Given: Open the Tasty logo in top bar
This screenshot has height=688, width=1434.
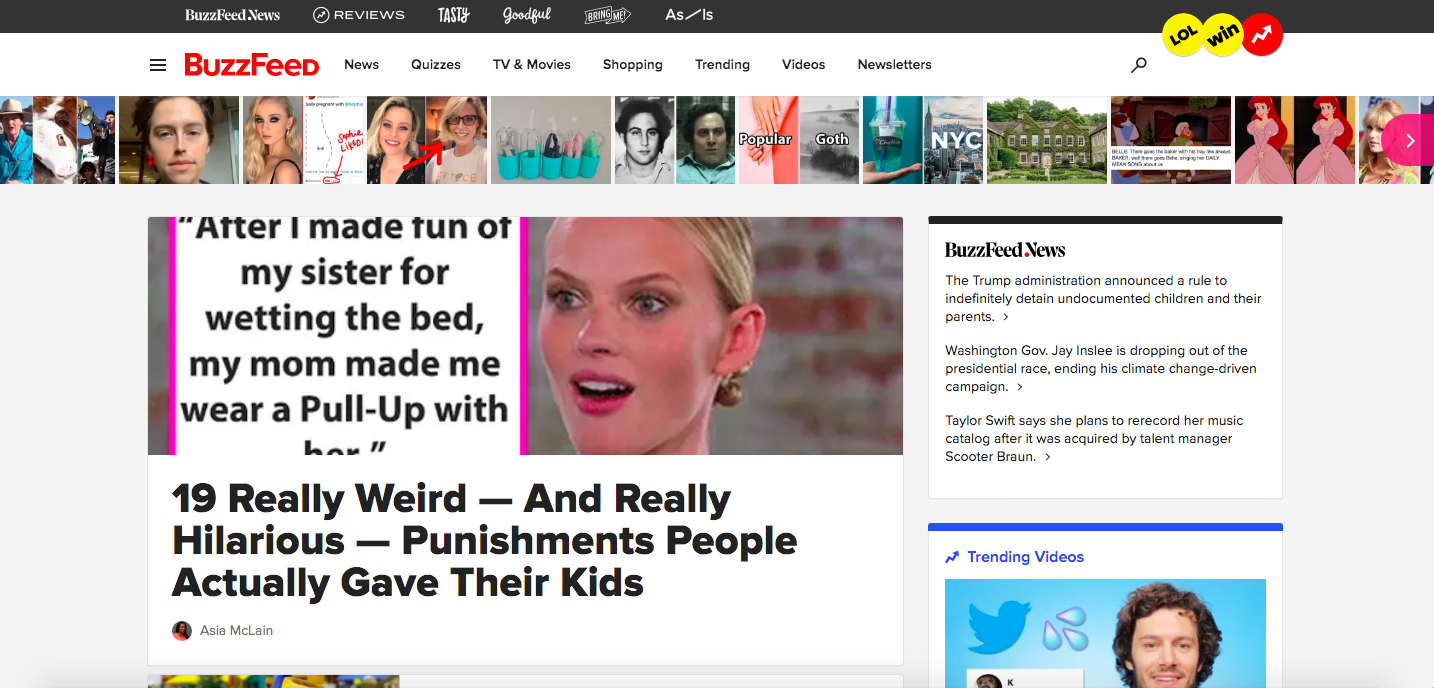Looking at the screenshot, I should tap(453, 15).
